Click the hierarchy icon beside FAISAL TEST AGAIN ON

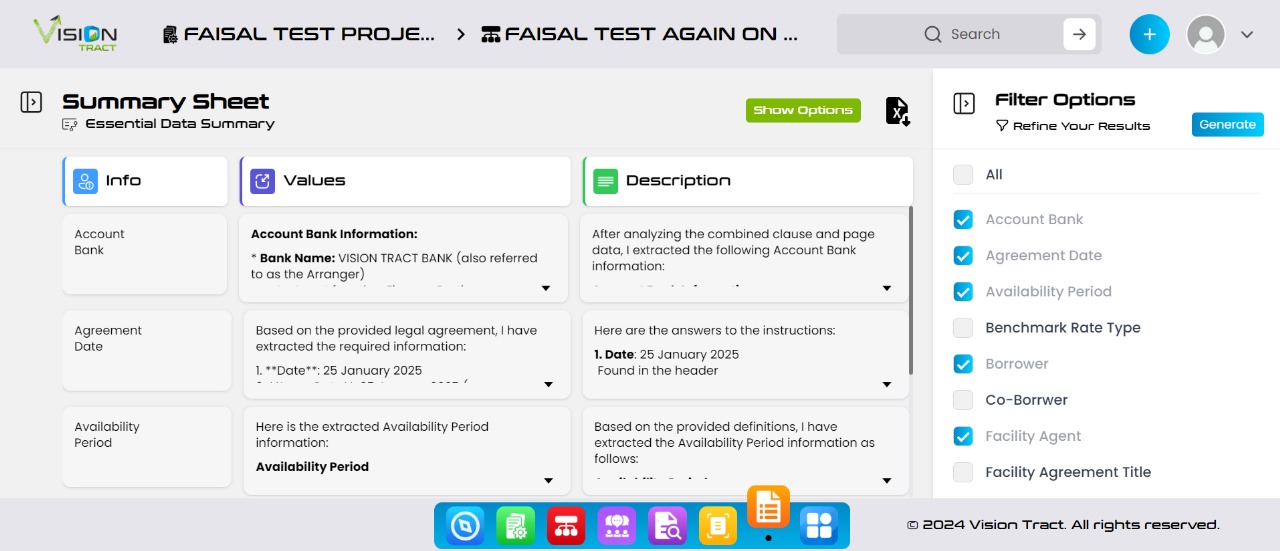point(491,34)
